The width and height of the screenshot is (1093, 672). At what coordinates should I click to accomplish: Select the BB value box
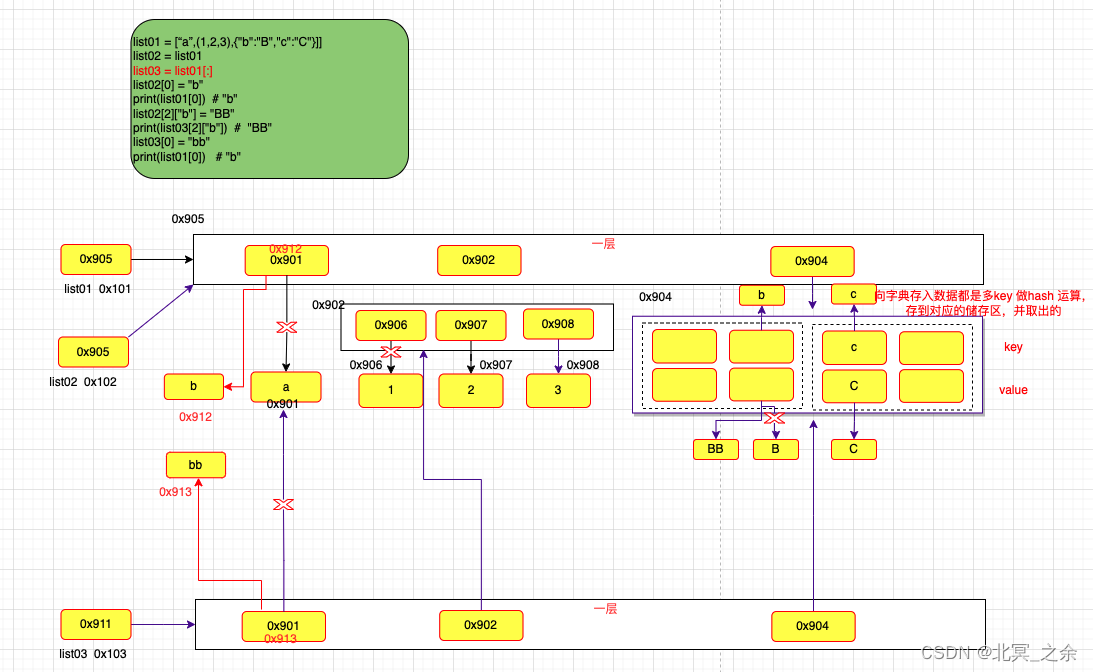coord(716,449)
